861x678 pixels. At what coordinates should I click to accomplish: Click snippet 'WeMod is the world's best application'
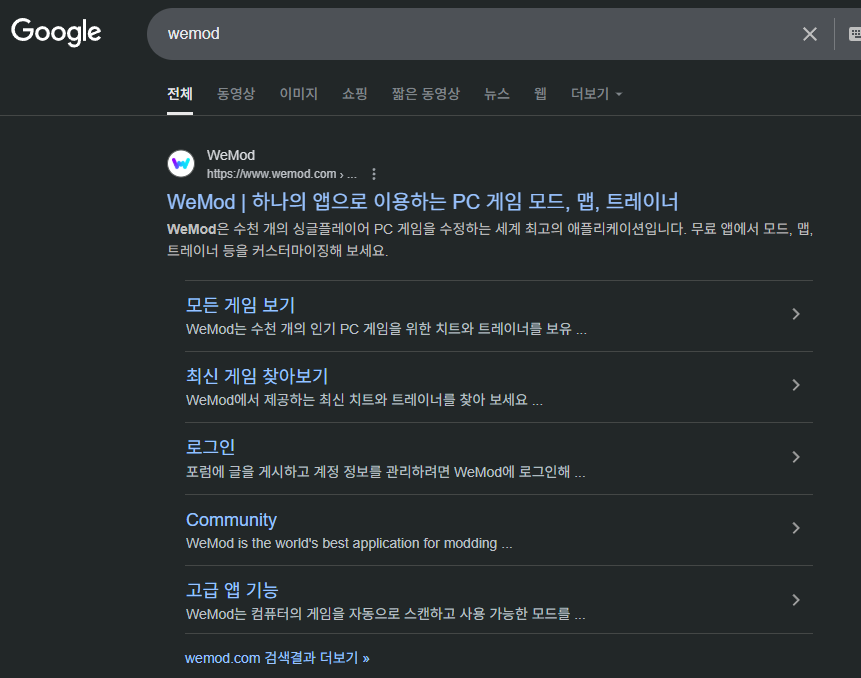click(x=349, y=543)
